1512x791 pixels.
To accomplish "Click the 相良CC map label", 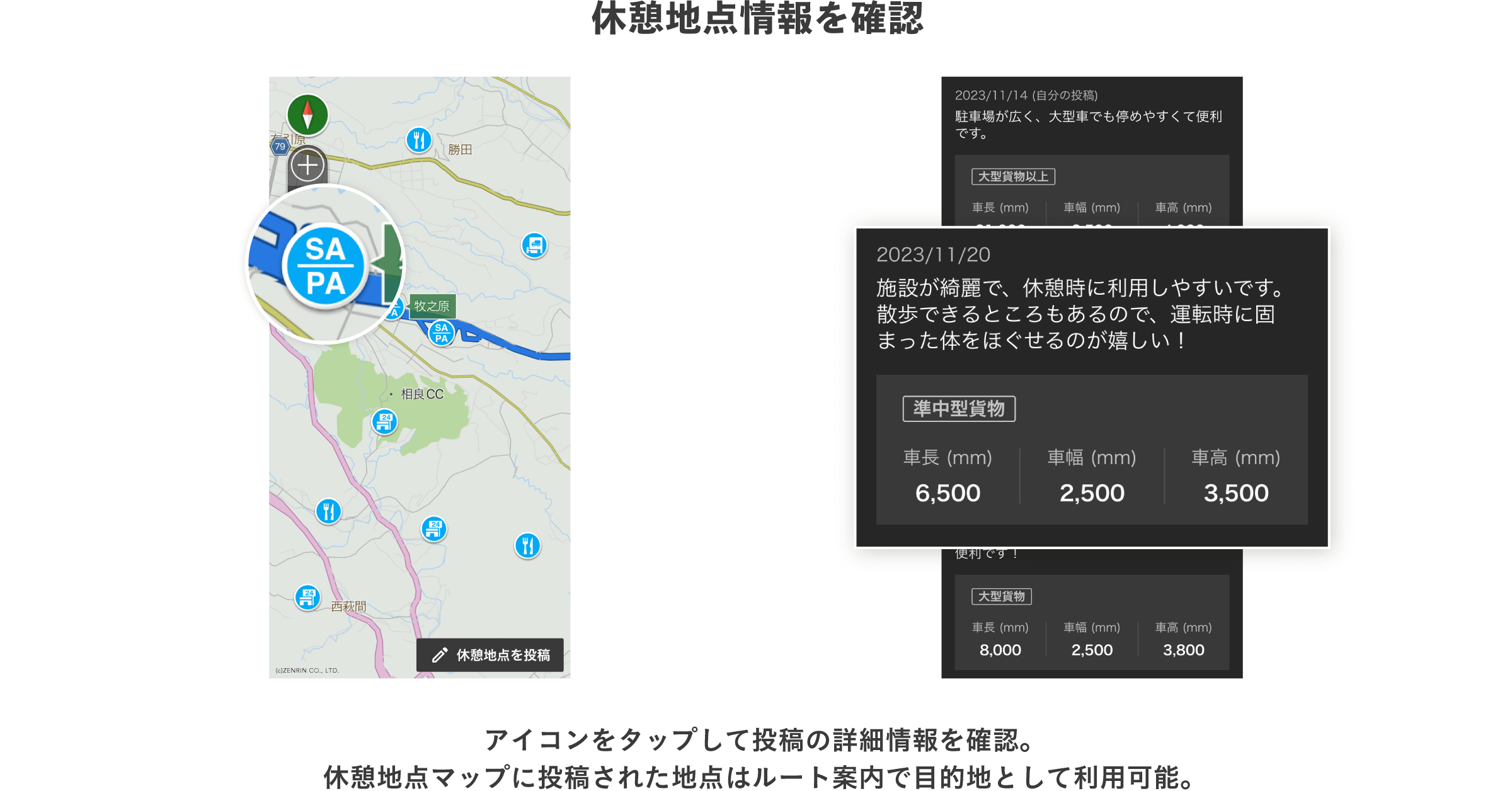I will tap(422, 394).
